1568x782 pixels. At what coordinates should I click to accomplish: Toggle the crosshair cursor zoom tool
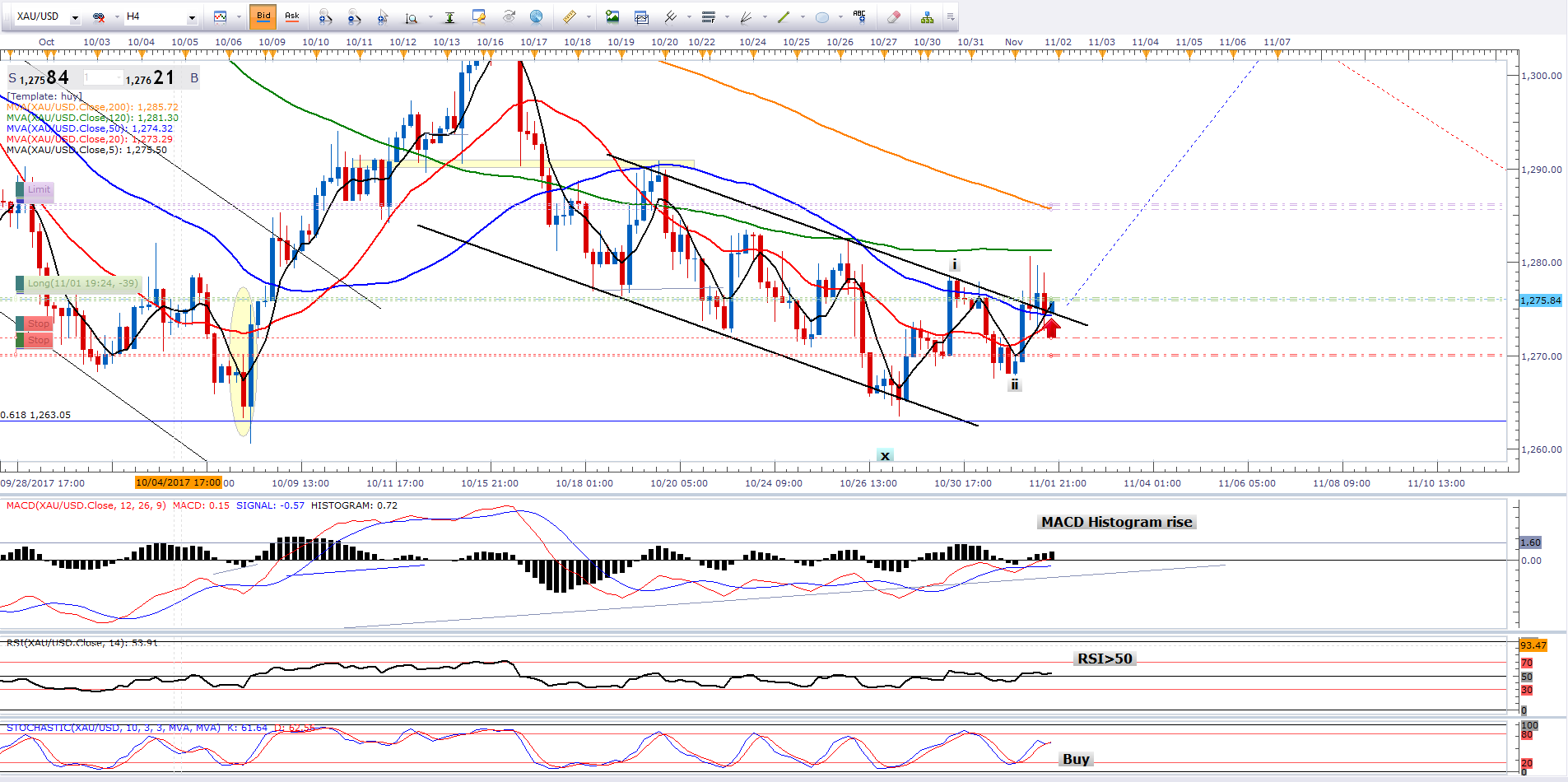383,16
